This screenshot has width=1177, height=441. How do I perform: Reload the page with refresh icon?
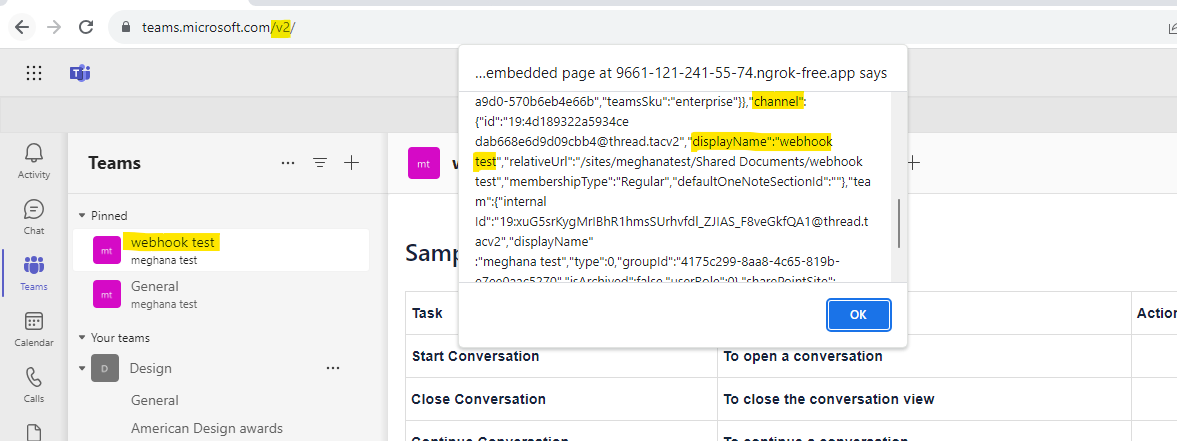pyautogui.click(x=86, y=27)
